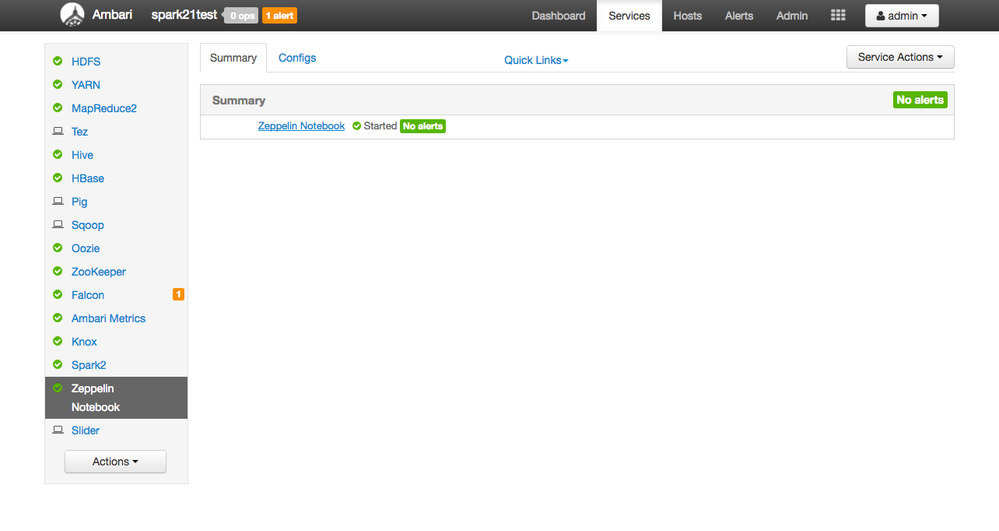Viewport: 999px width, 531px height.
Task: Open the Hive service
Action: (x=82, y=155)
